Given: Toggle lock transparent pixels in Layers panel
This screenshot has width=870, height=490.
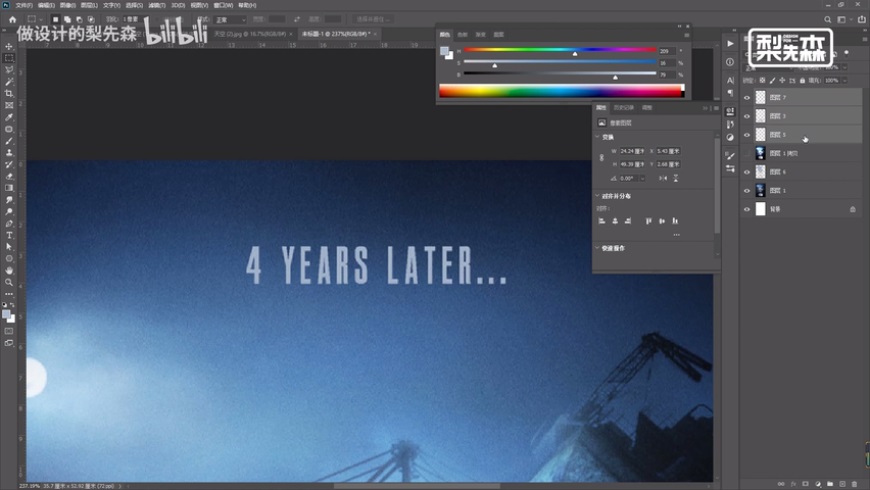Looking at the screenshot, I should click(762, 80).
